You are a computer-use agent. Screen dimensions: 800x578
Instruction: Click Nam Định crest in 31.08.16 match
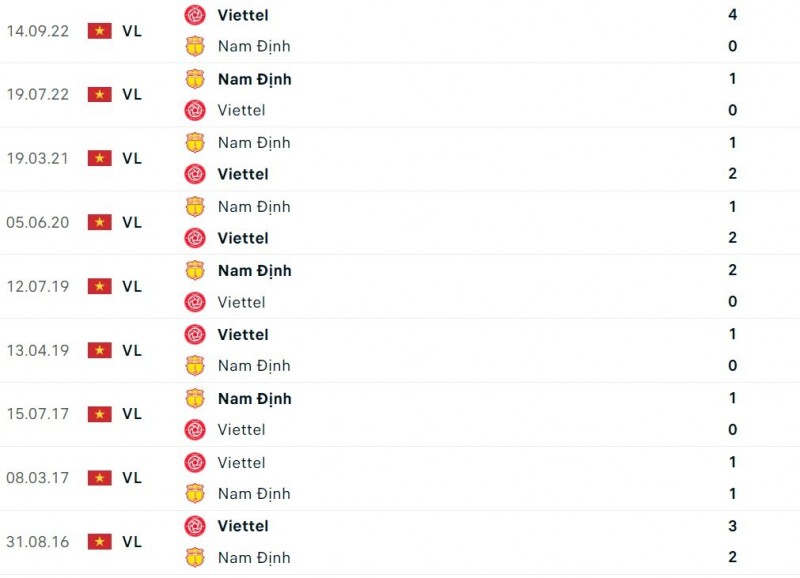point(195,557)
